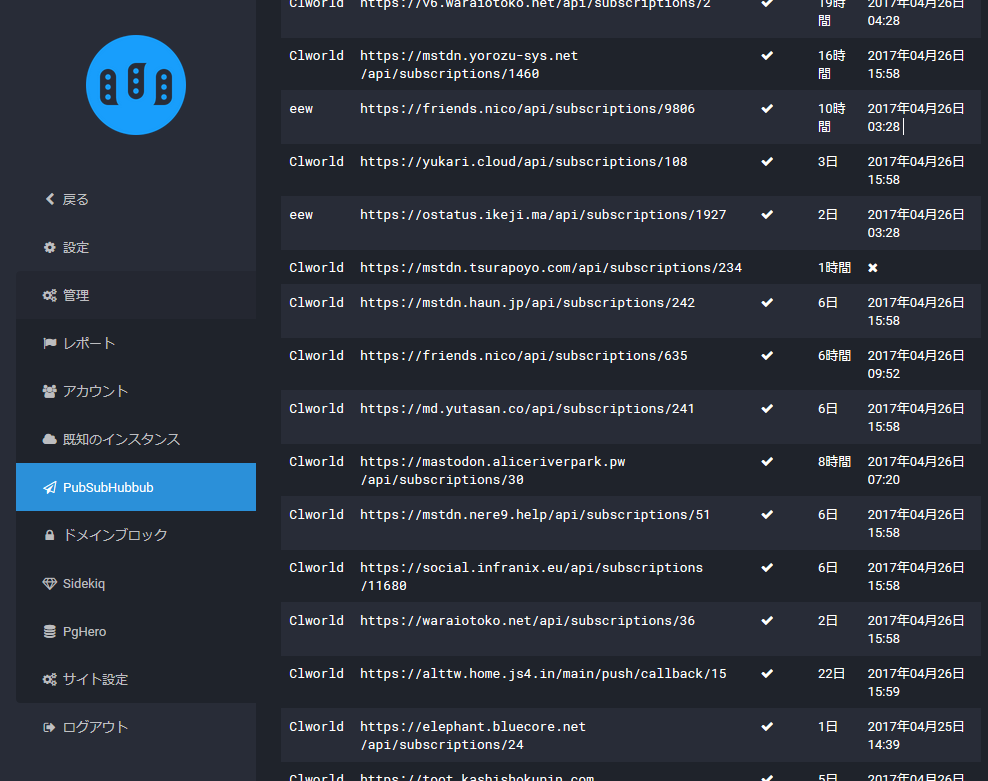Click the flag icon for レポート
Viewport: 988px width, 781px height.
coord(49,343)
